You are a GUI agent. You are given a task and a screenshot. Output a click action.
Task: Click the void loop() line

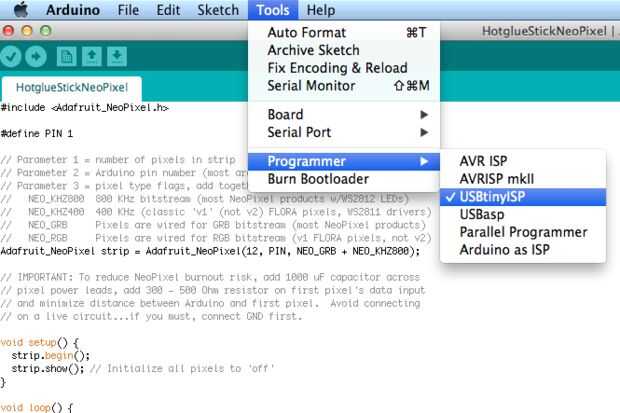point(37,407)
